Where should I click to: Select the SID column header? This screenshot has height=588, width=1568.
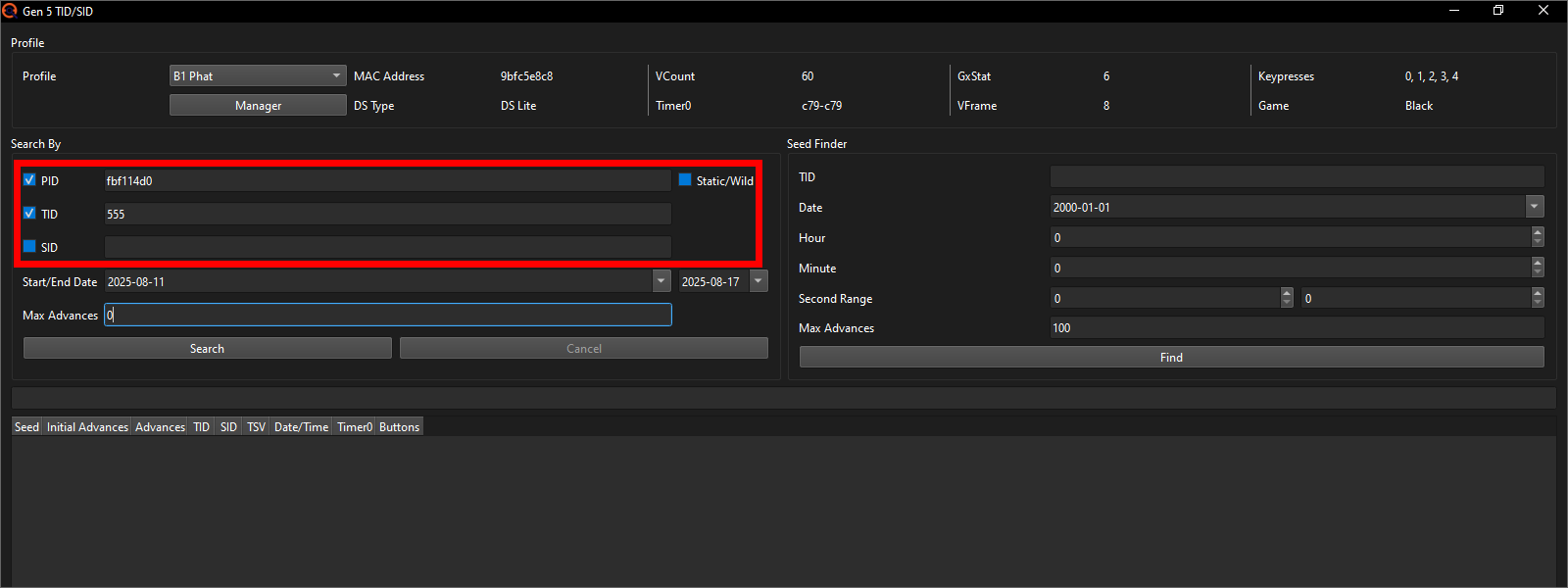(228, 426)
